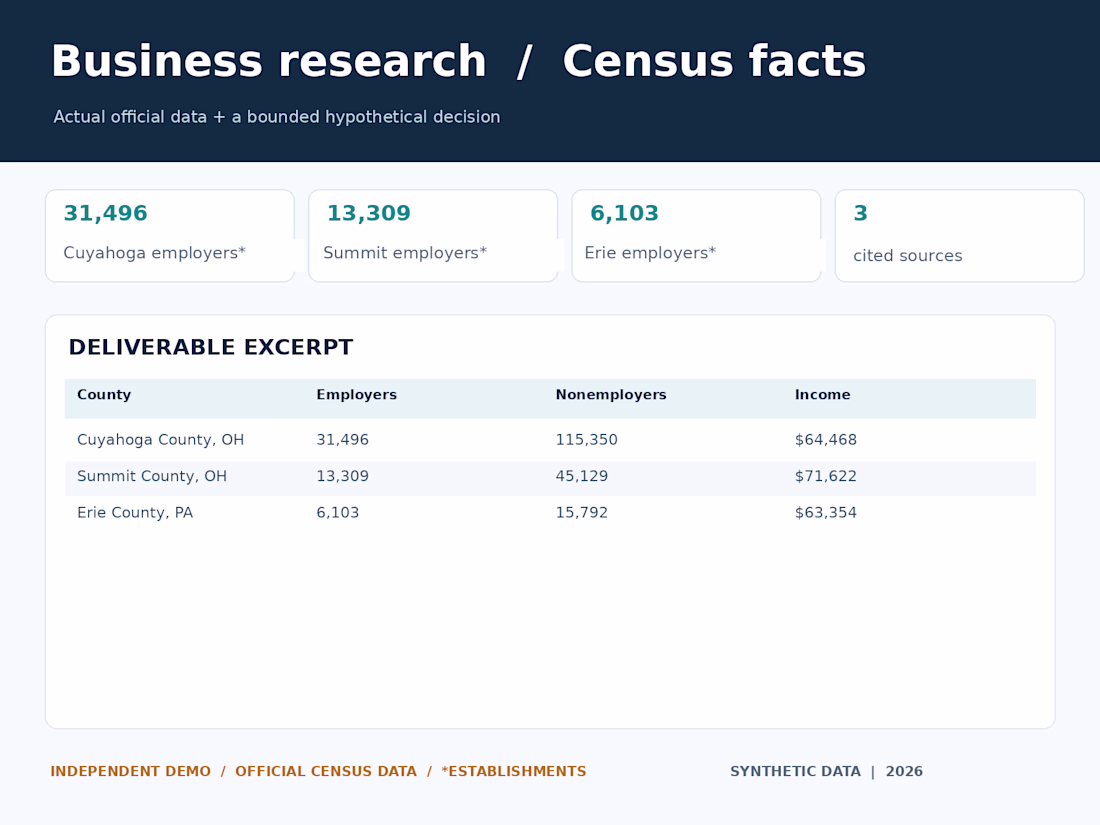Select the "cited sources" card label
Viewport: 1100px width, 825px height.
[x=908, y=256]
